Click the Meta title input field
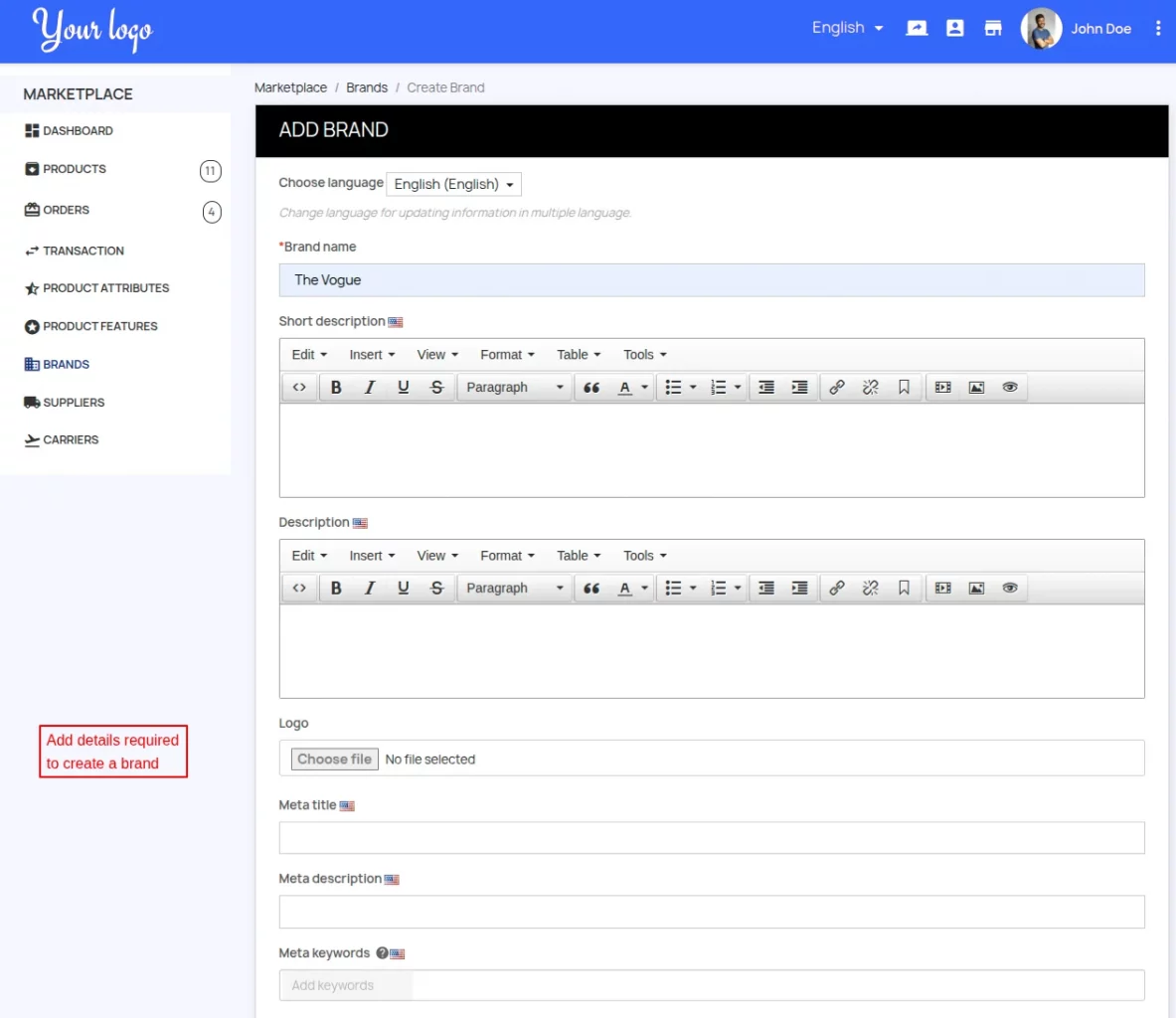Image resolution: width=1176 pixels, height=1018 pixels. coord(711,838)
